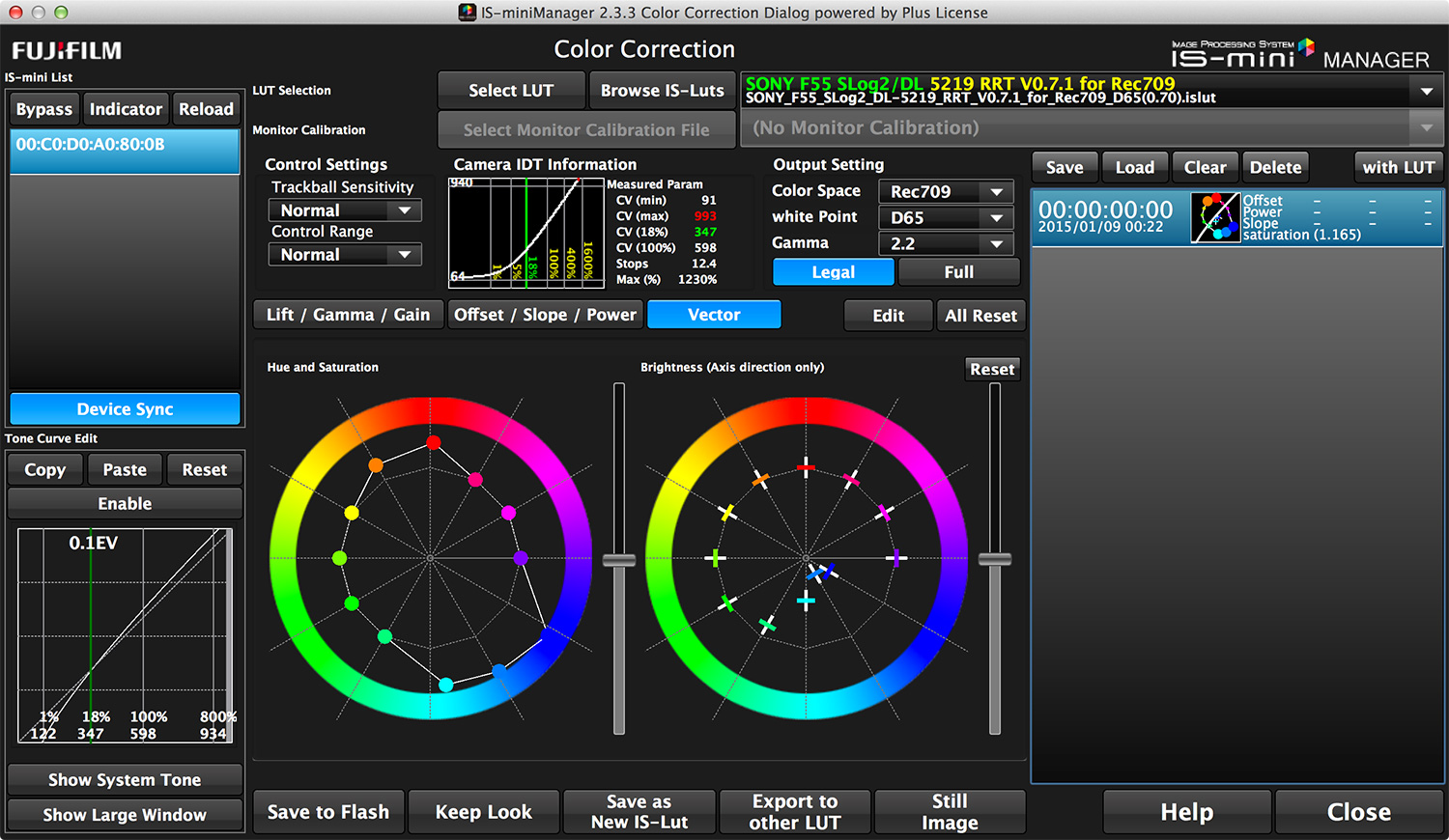The image size is (1449, 840).
Task: Click the saved look vector thumbnail
Action: [1215, 217]
